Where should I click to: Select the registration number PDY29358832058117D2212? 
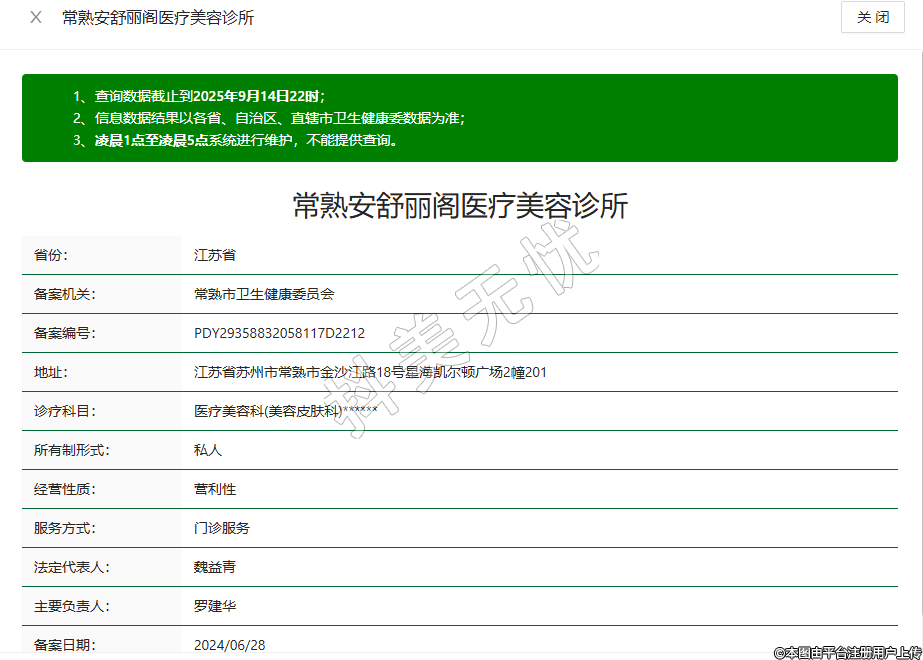[279, 333]
